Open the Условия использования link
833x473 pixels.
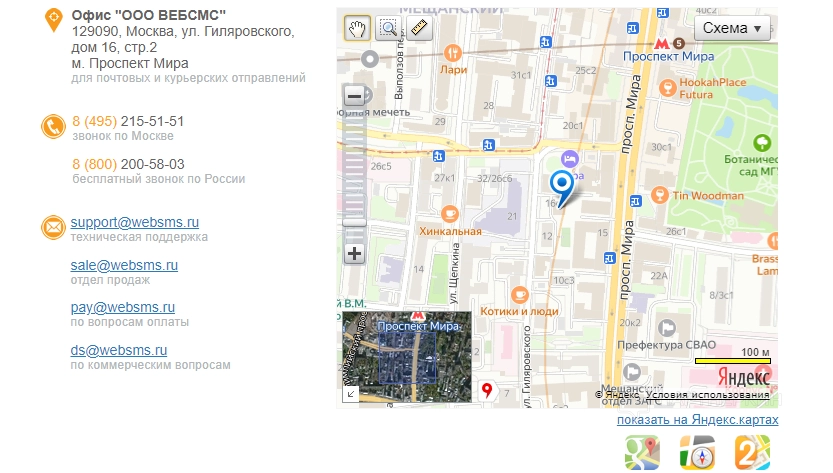pos(708,395)
